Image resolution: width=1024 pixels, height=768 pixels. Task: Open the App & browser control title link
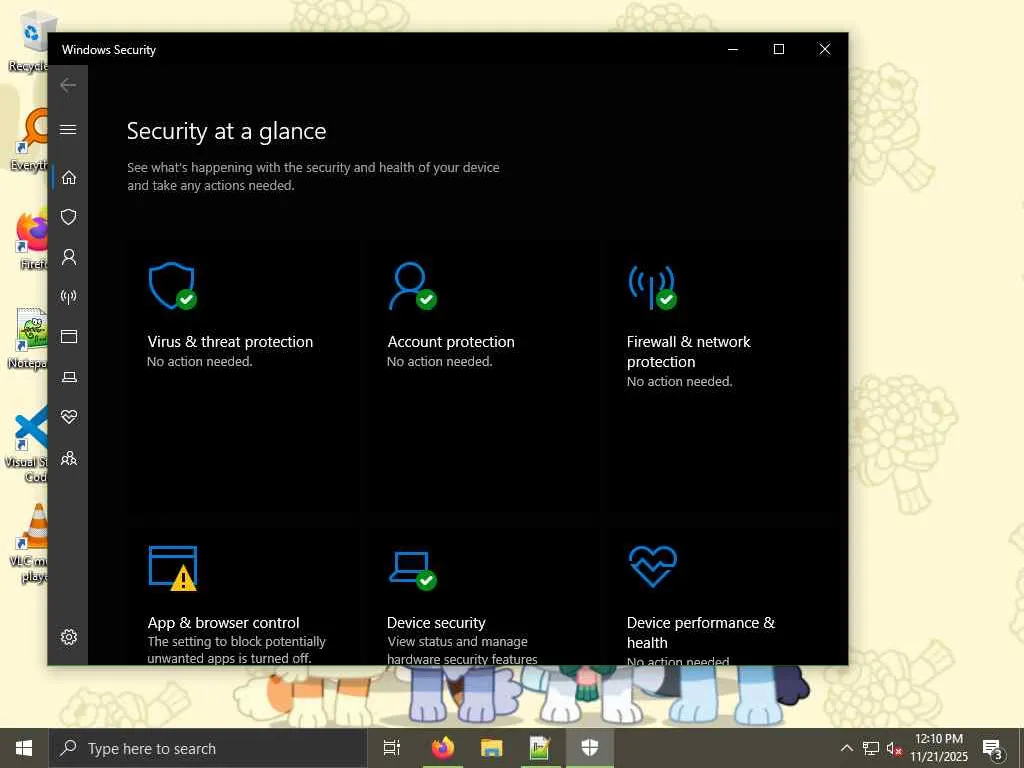[x=223, y=622]
